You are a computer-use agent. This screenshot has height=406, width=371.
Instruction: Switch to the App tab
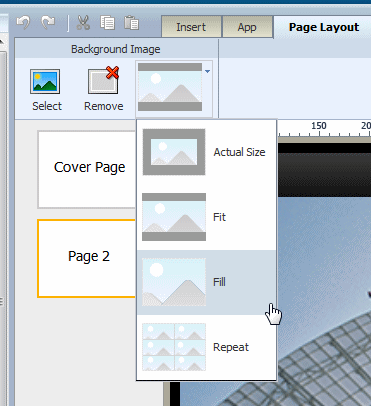[x=247, y=27]
